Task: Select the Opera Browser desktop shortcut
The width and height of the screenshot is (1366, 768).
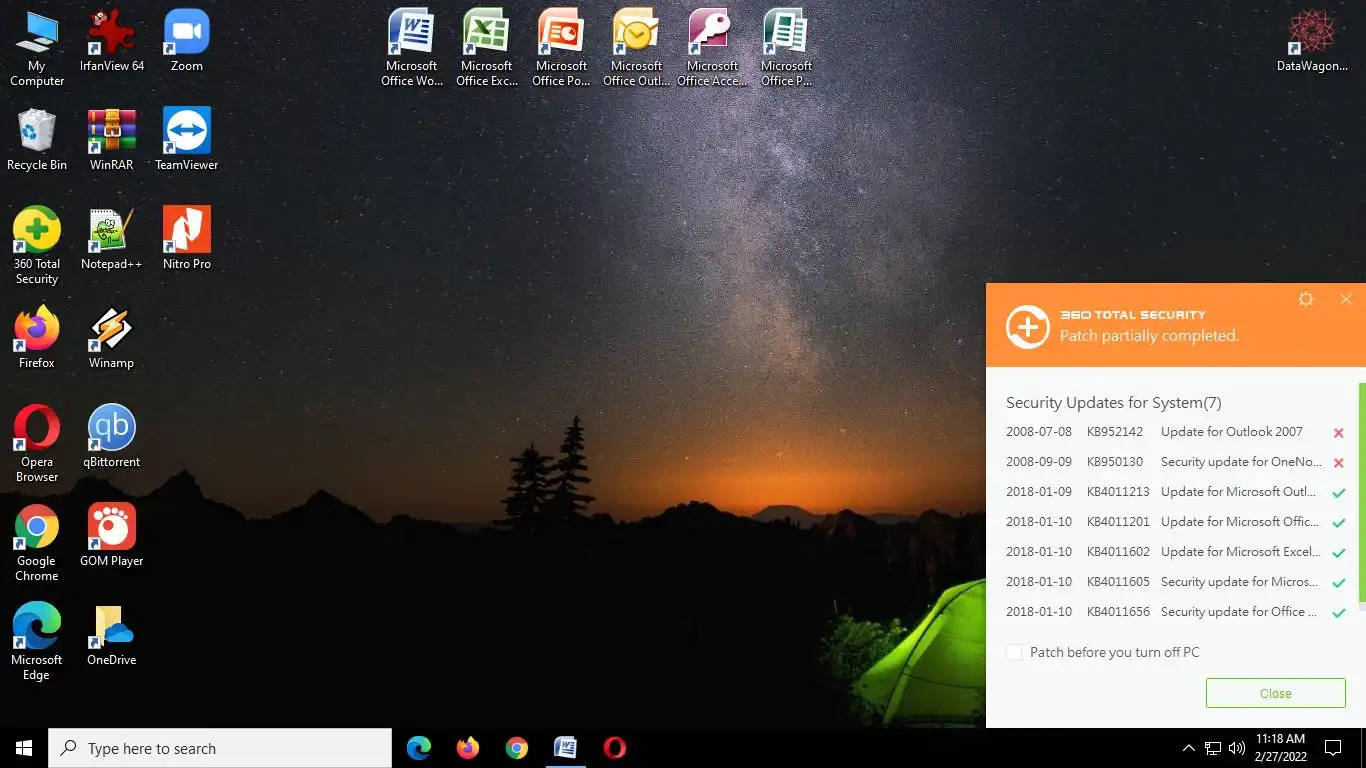Action: [37, 443]
